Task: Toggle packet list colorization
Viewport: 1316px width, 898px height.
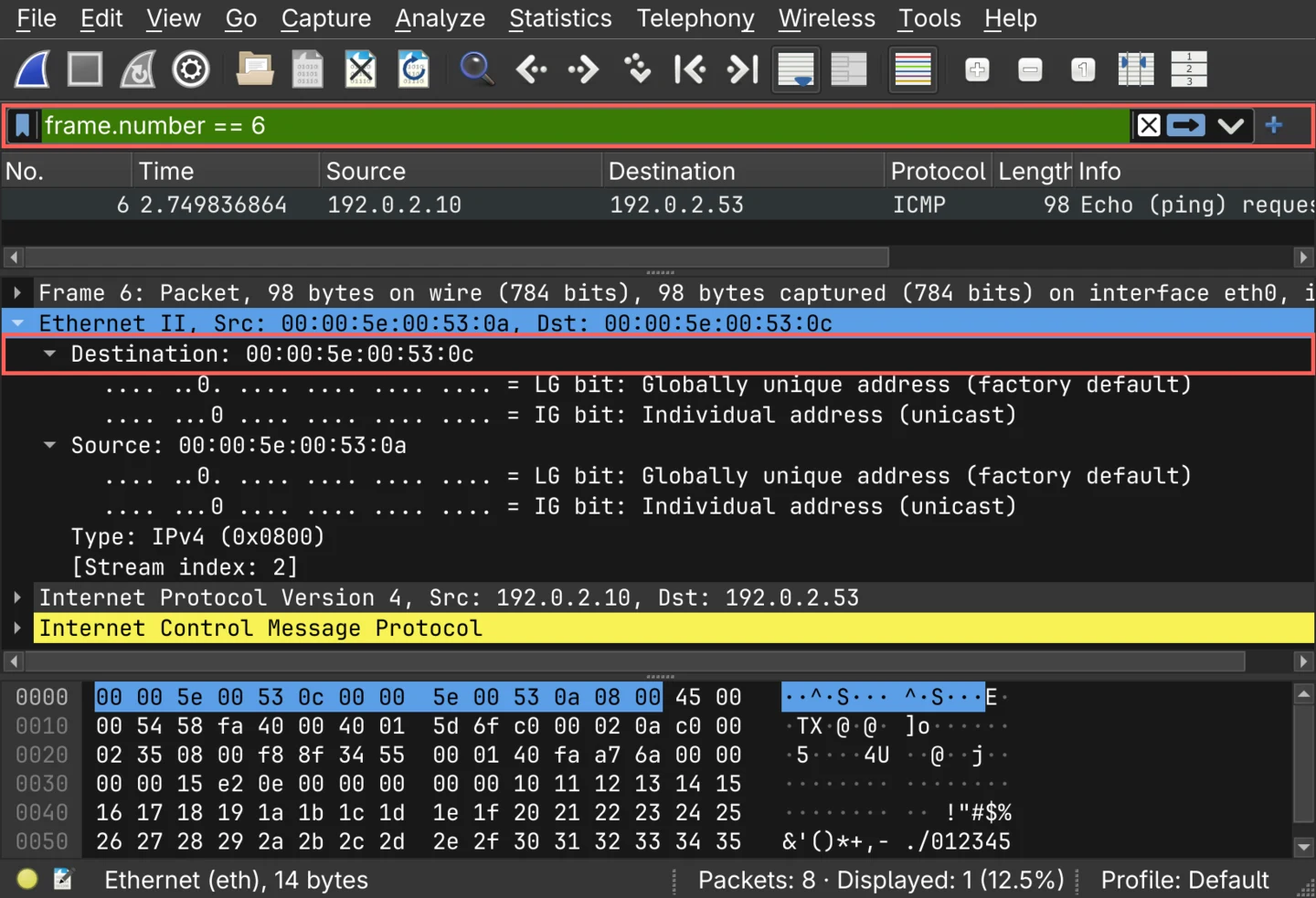Action: 913,69
